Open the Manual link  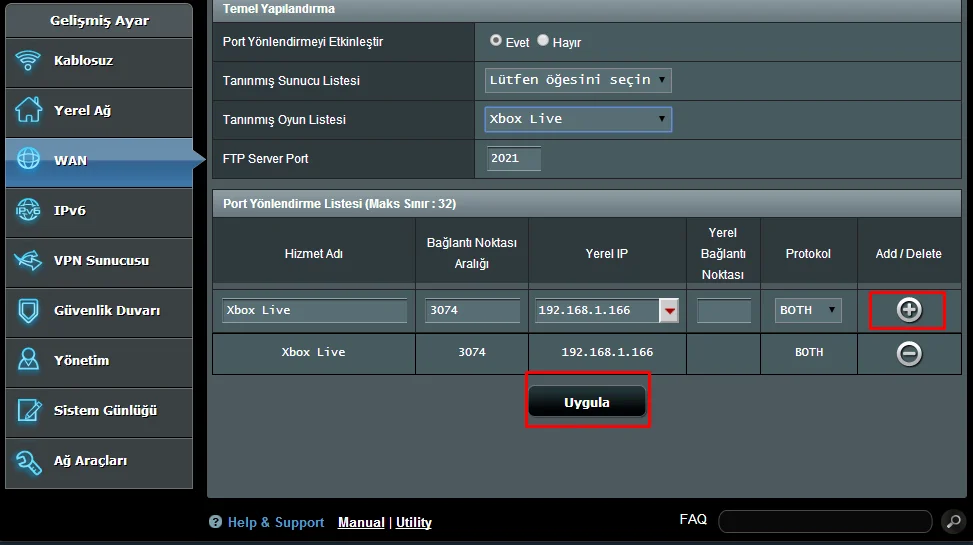pyautogui.click(x=361, y=522)
